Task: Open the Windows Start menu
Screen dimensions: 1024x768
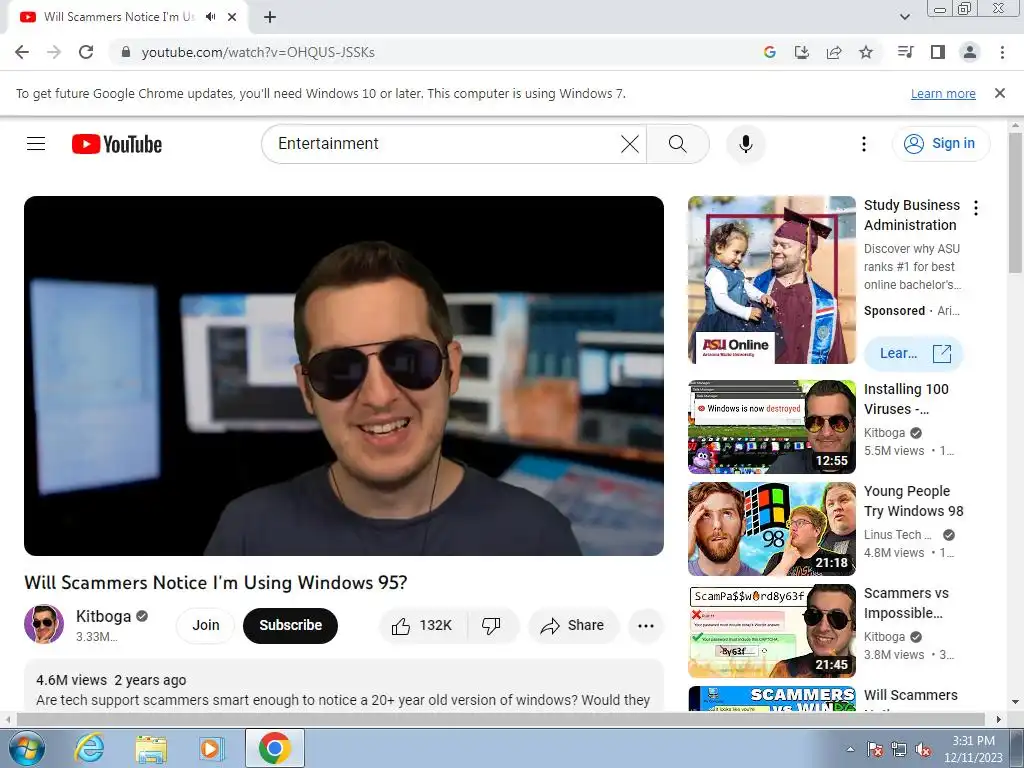Action: 26,748
